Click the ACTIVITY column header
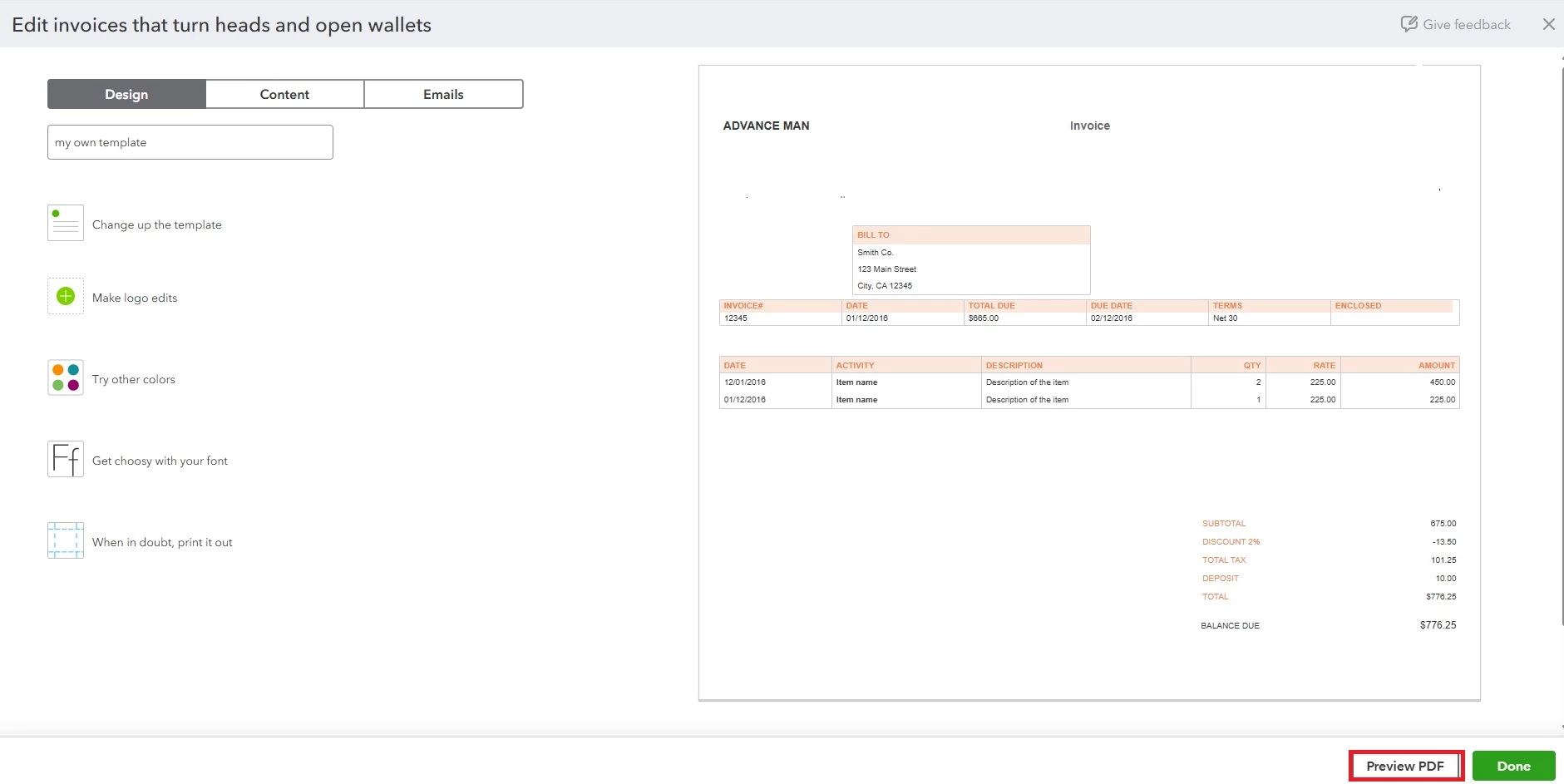Screen dimensions: 1564x784 coord(855,366)
